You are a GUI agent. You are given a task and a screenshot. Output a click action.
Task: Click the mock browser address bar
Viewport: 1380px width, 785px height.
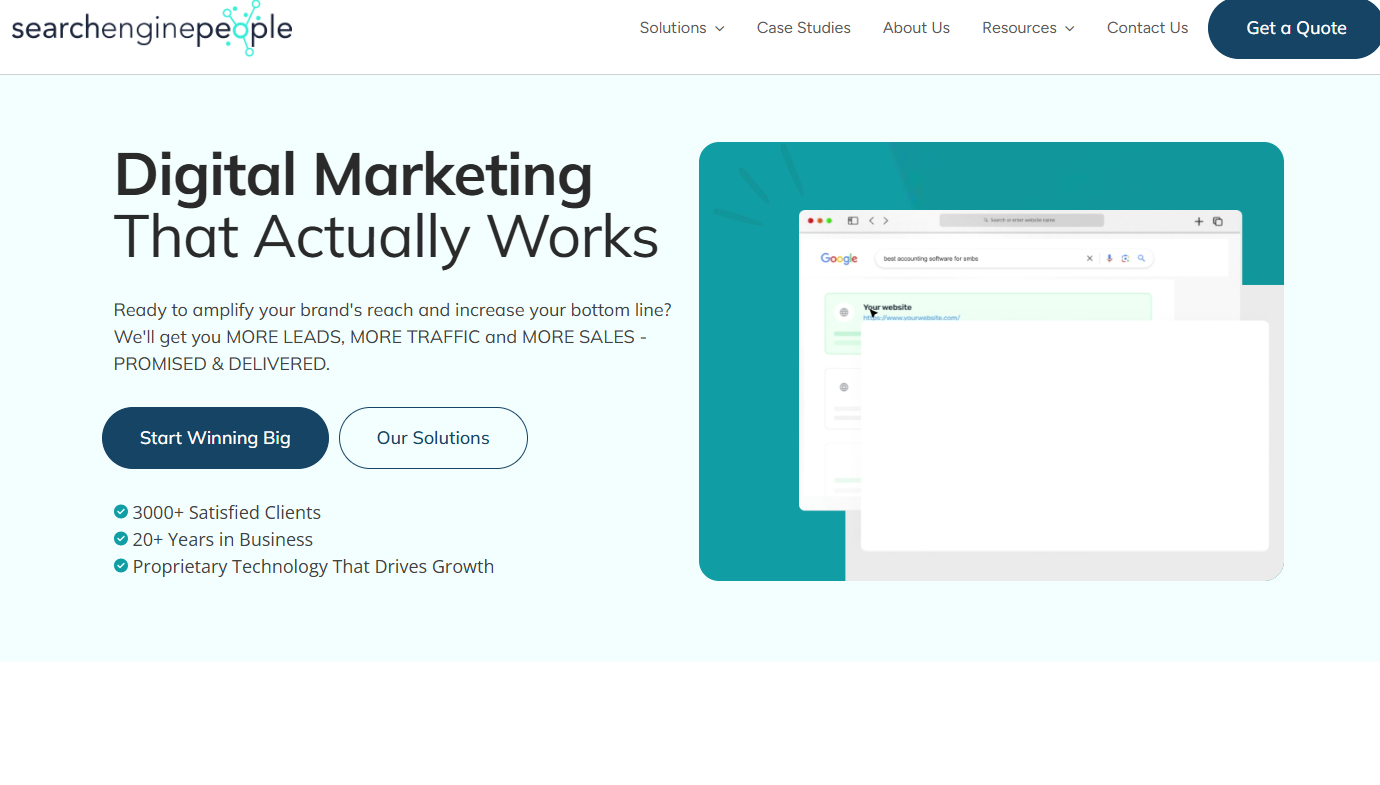pos(1021,220)
